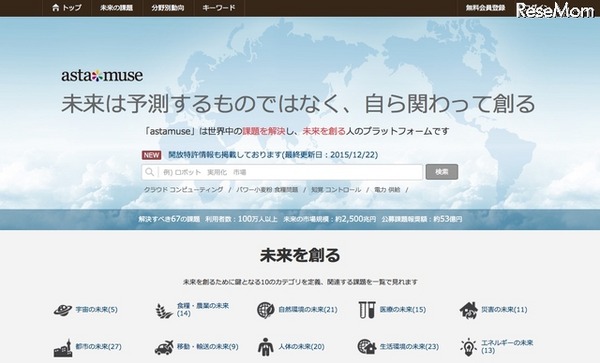Click the planet icon for 宇宙の未来
Viewport: 600px width, 363px height.
(x=63, y=310)
